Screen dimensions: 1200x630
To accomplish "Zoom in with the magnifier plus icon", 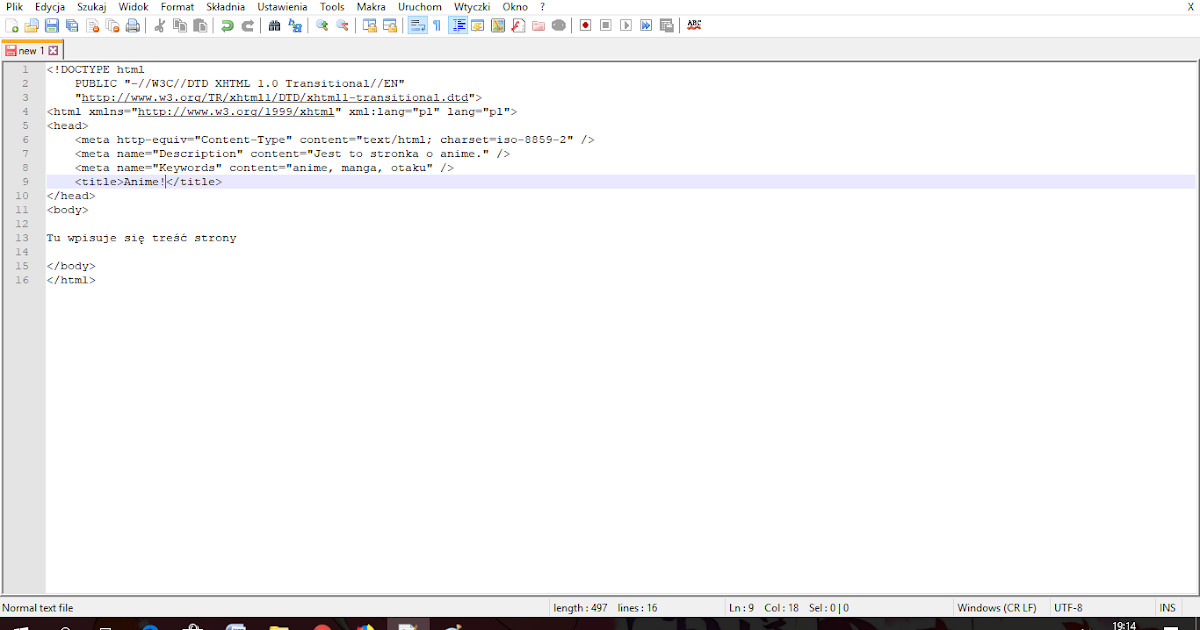I will 323,25.
